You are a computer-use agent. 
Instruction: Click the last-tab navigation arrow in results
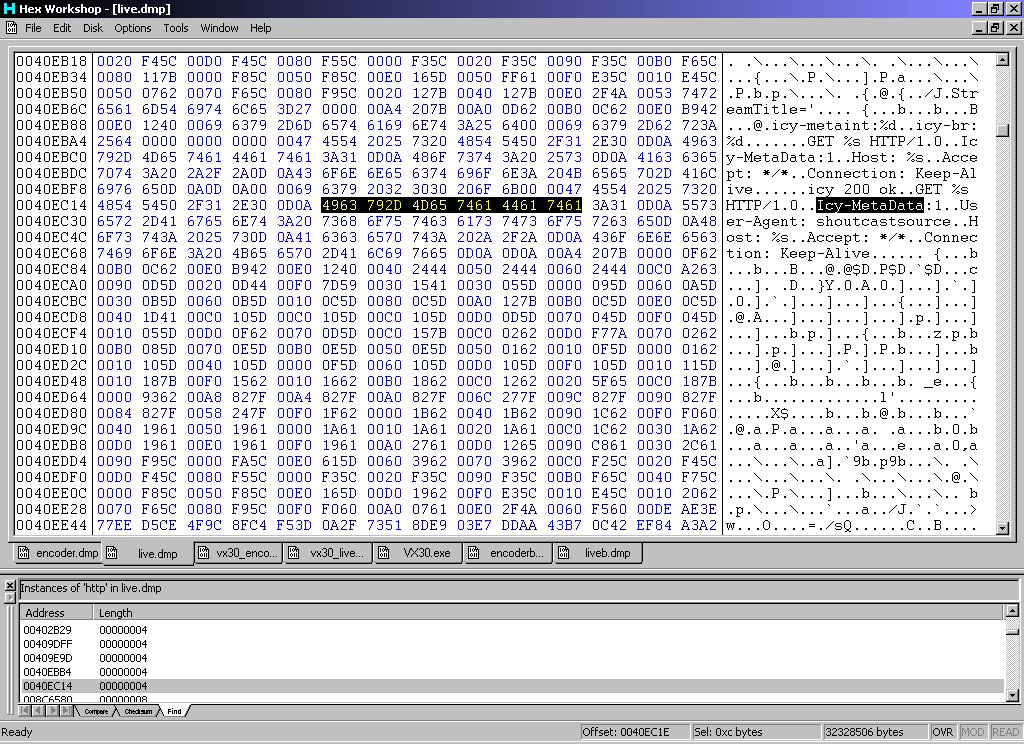[x=65, y=711]
